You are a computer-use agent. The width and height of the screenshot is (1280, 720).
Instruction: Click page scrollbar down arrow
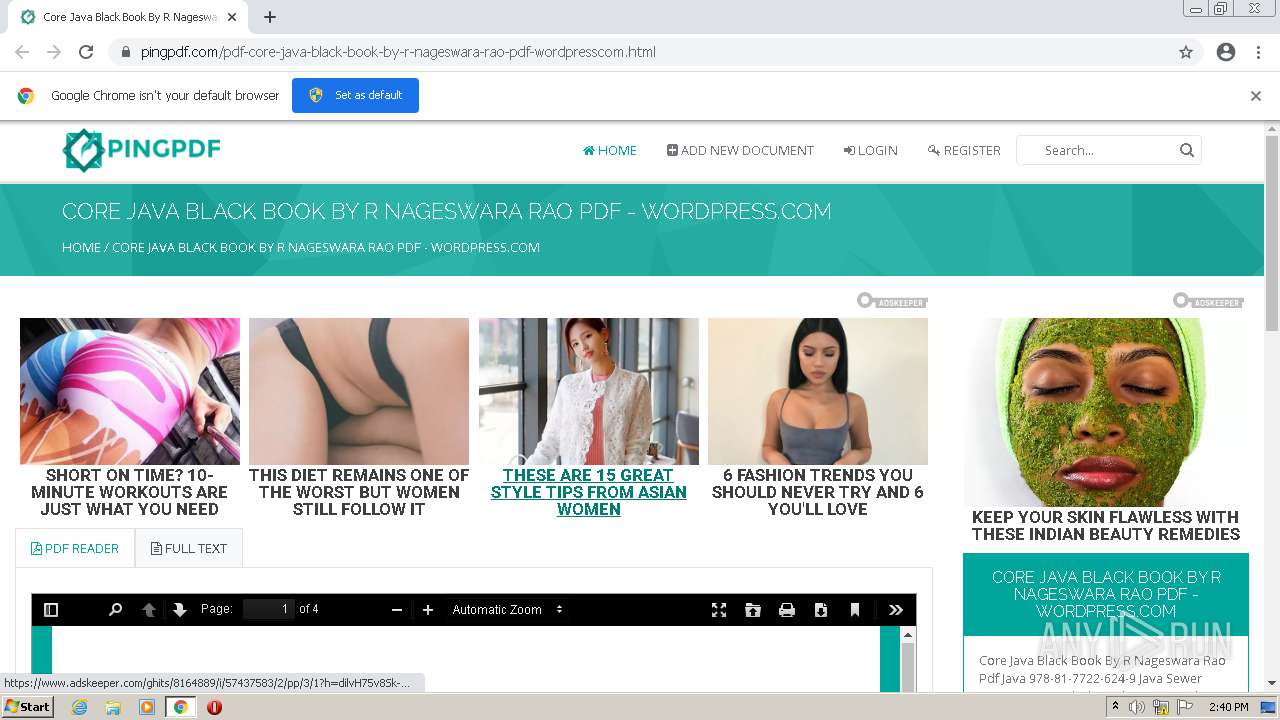1272,683
